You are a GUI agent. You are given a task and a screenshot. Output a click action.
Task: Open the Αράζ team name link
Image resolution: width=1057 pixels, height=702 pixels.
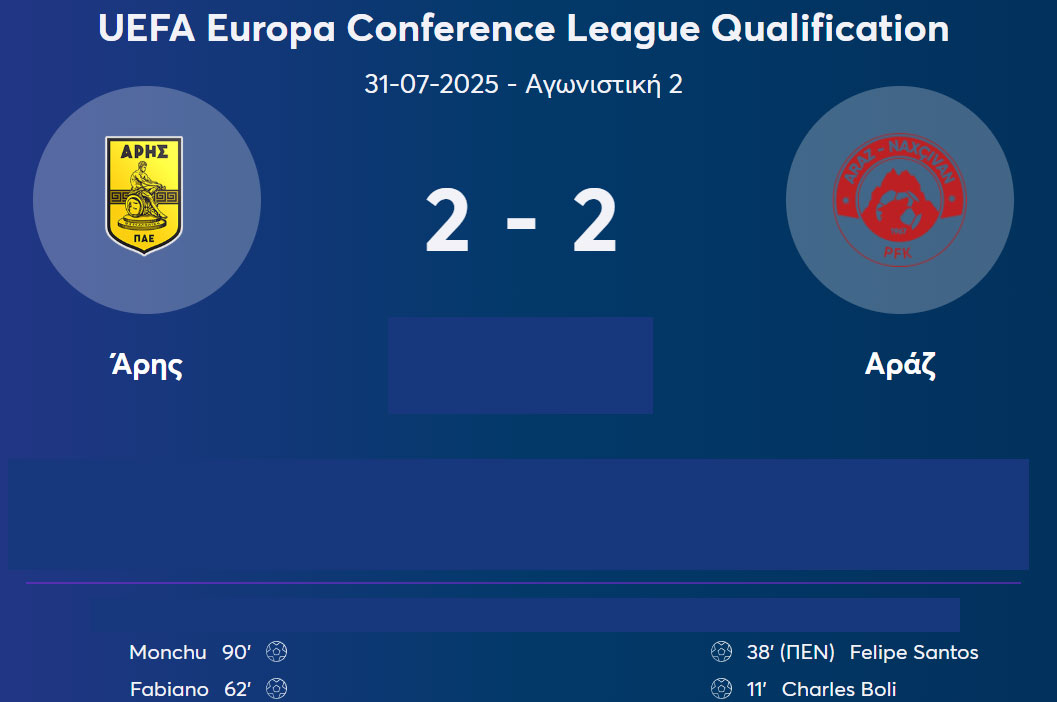click(900, 364)
